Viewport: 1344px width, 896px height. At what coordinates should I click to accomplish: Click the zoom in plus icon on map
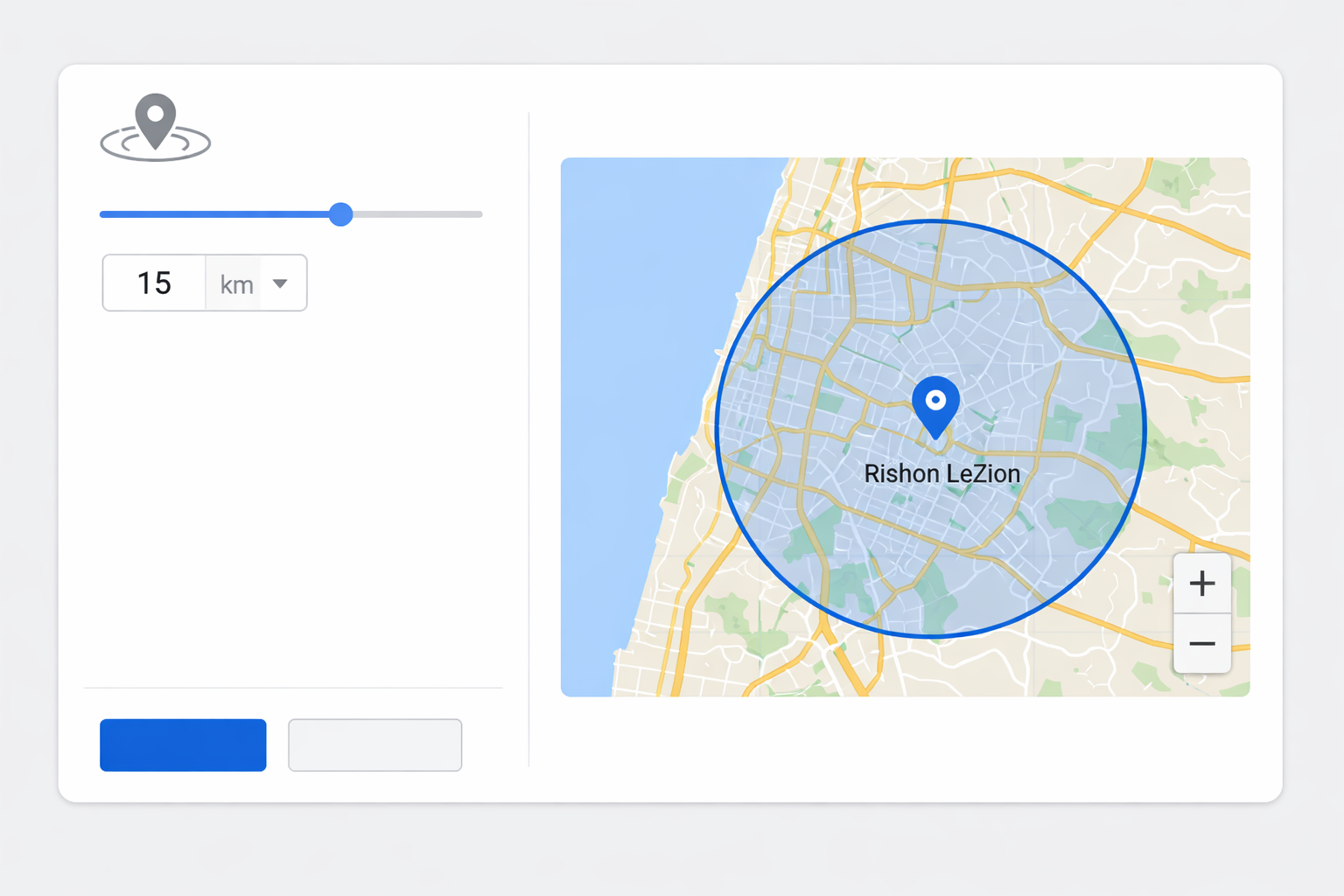pos(1202,584)
